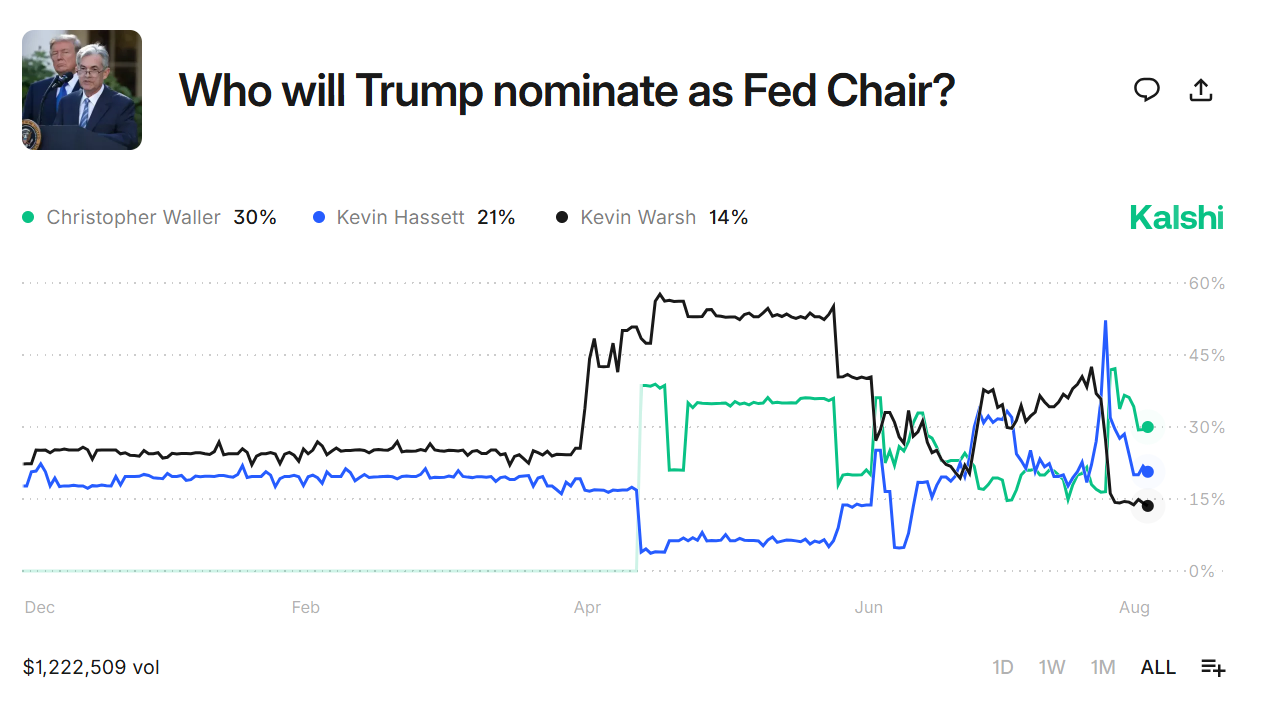The image size is (1276, 708).
Task: Click the Kalshi logo
Action: coord(1176,217)
